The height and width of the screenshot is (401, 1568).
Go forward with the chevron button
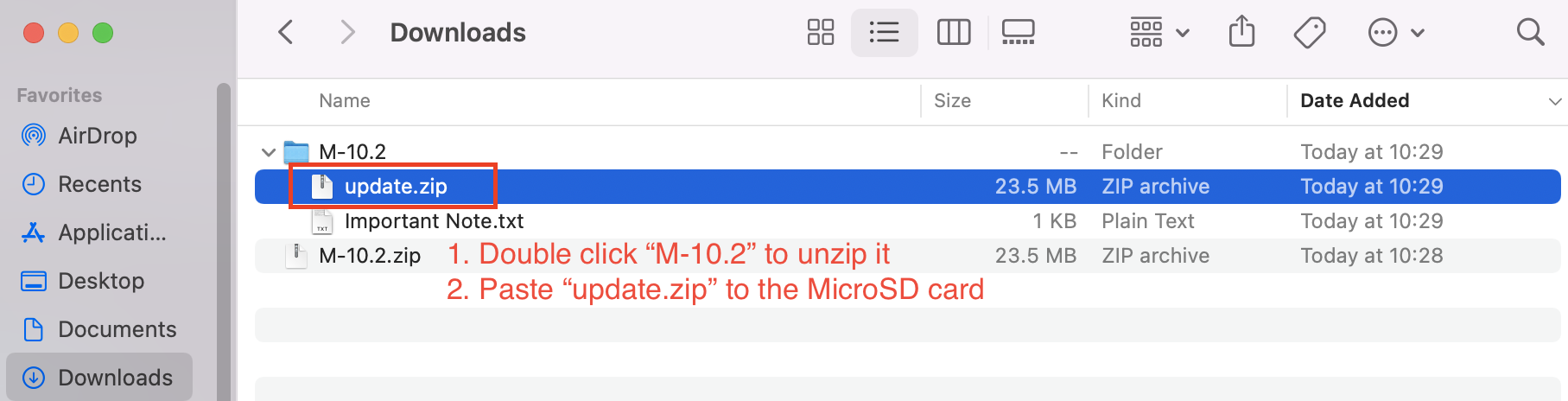click(x=347, y=33)
